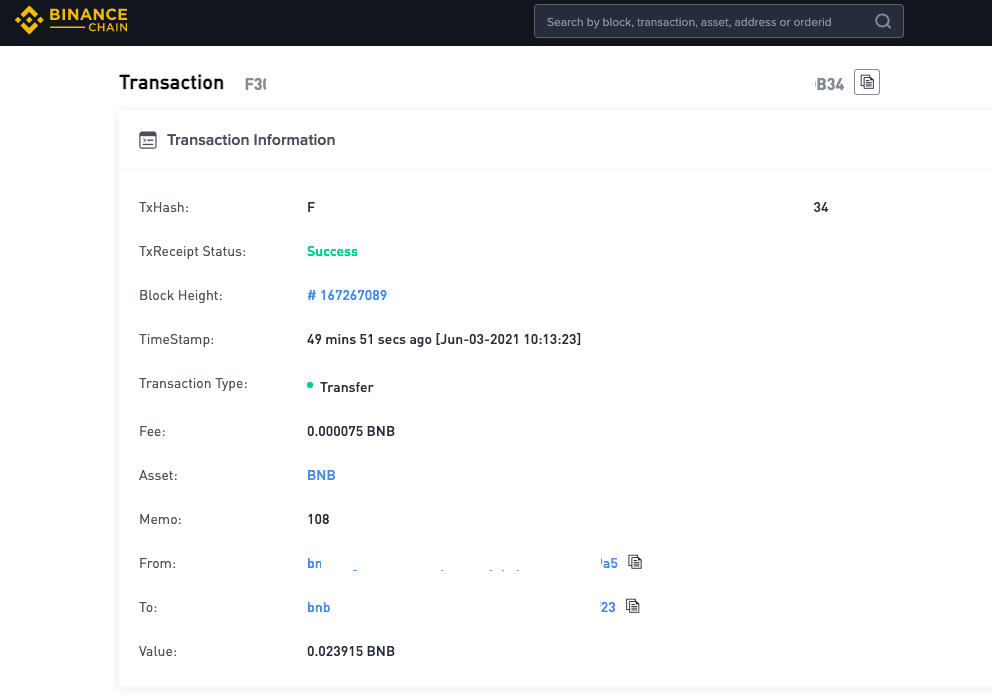Screen dimensions: 992x699
Task: Open the To address starting with bnb
Action: pyautogui.click(x=461, y=607)
